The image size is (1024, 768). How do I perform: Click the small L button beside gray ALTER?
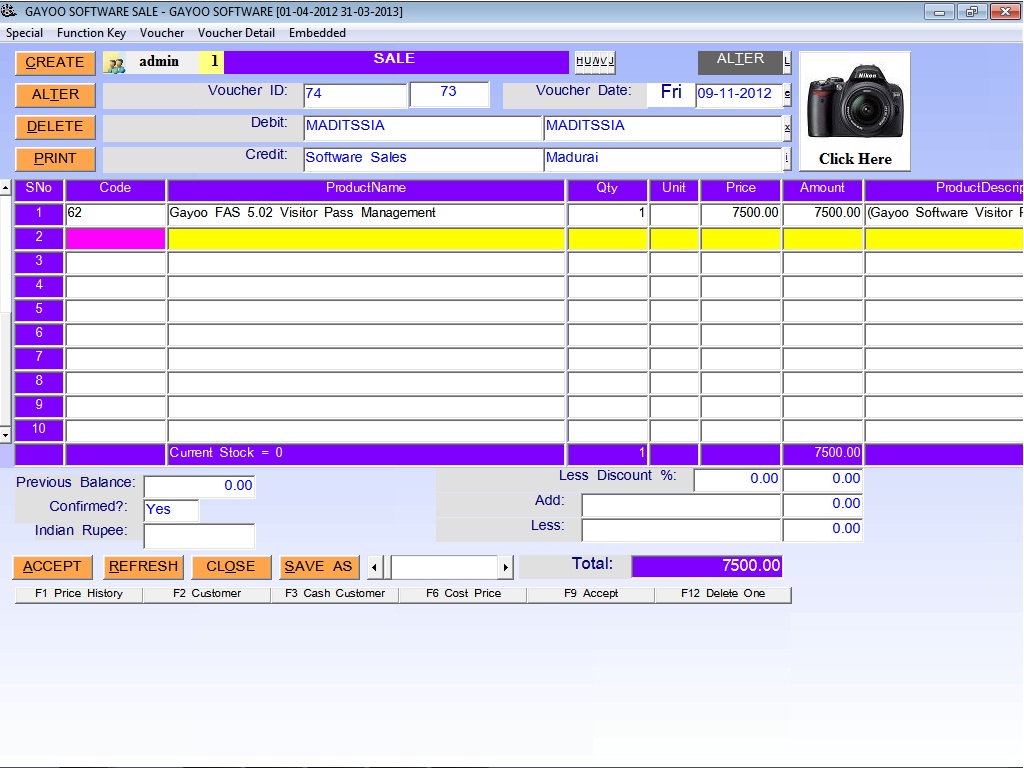(787, 62)
